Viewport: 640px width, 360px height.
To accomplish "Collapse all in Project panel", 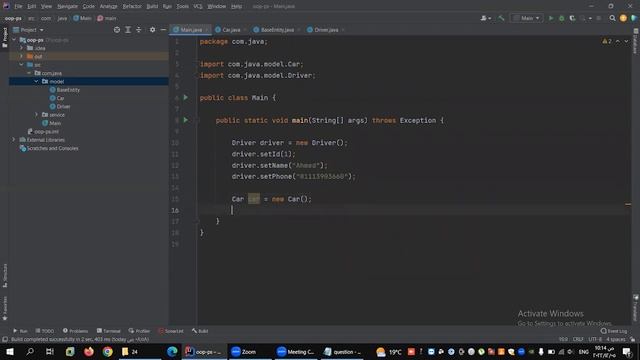I will [139, 30].
